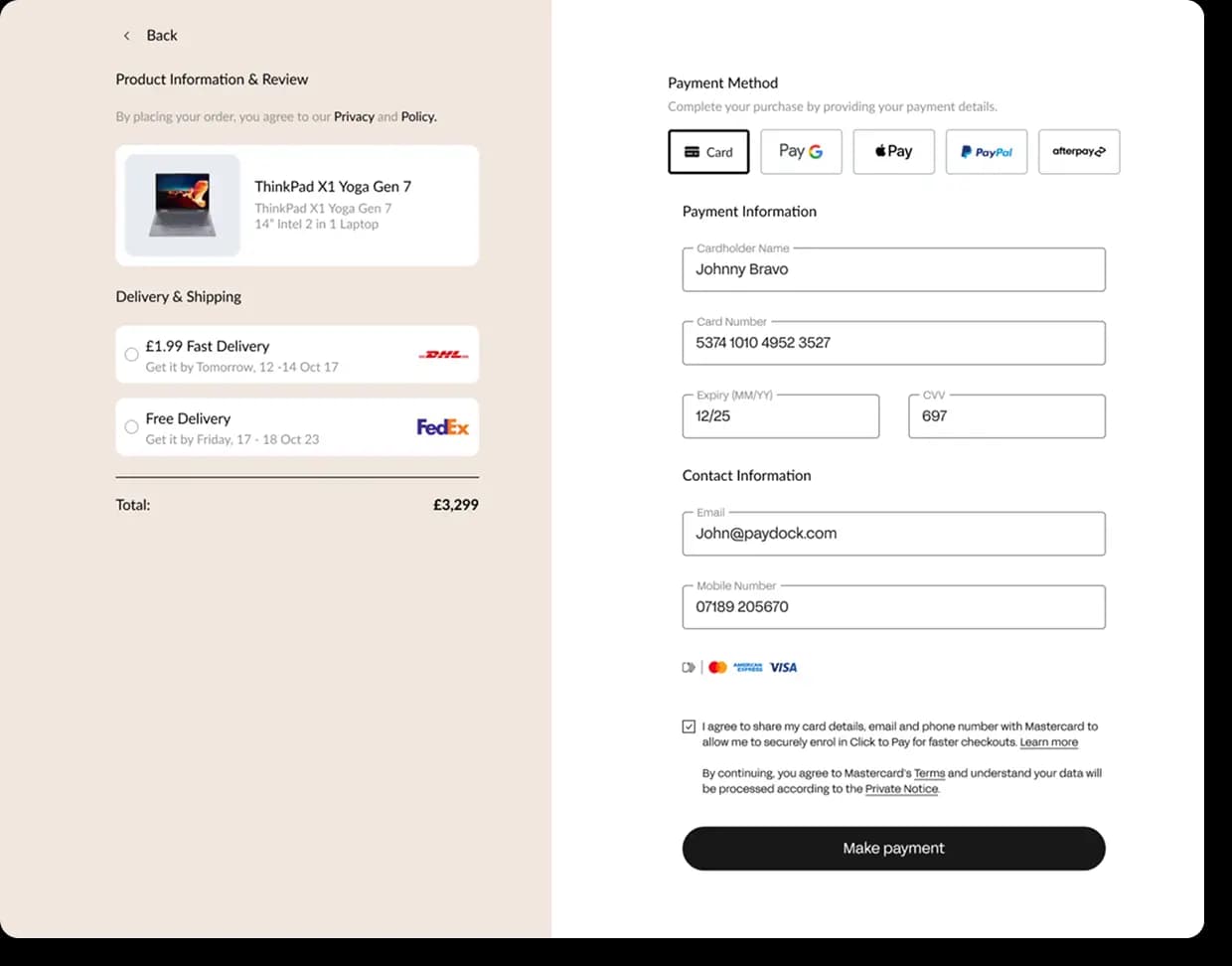The image size is (1232, 966).
Task: Click the Payment Information heading
Action: pos(749,212)
